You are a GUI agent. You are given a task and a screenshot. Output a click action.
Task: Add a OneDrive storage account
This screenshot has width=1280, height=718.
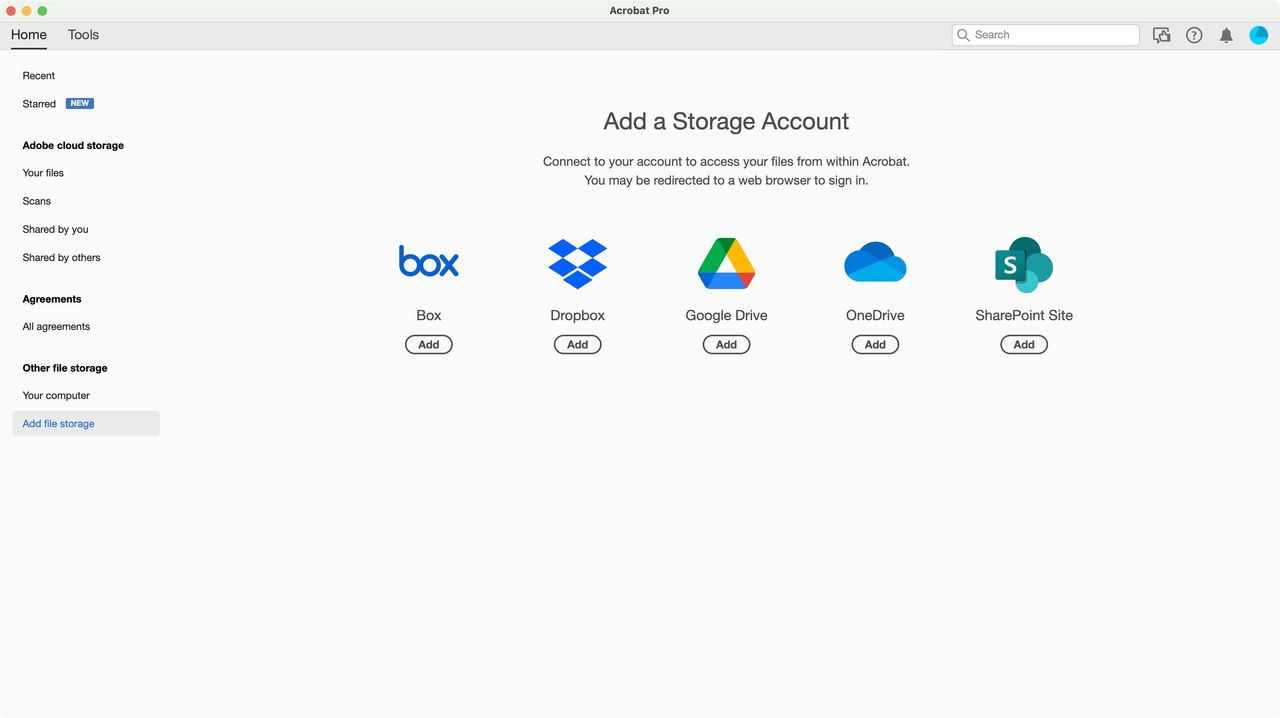tap(875, 344)
